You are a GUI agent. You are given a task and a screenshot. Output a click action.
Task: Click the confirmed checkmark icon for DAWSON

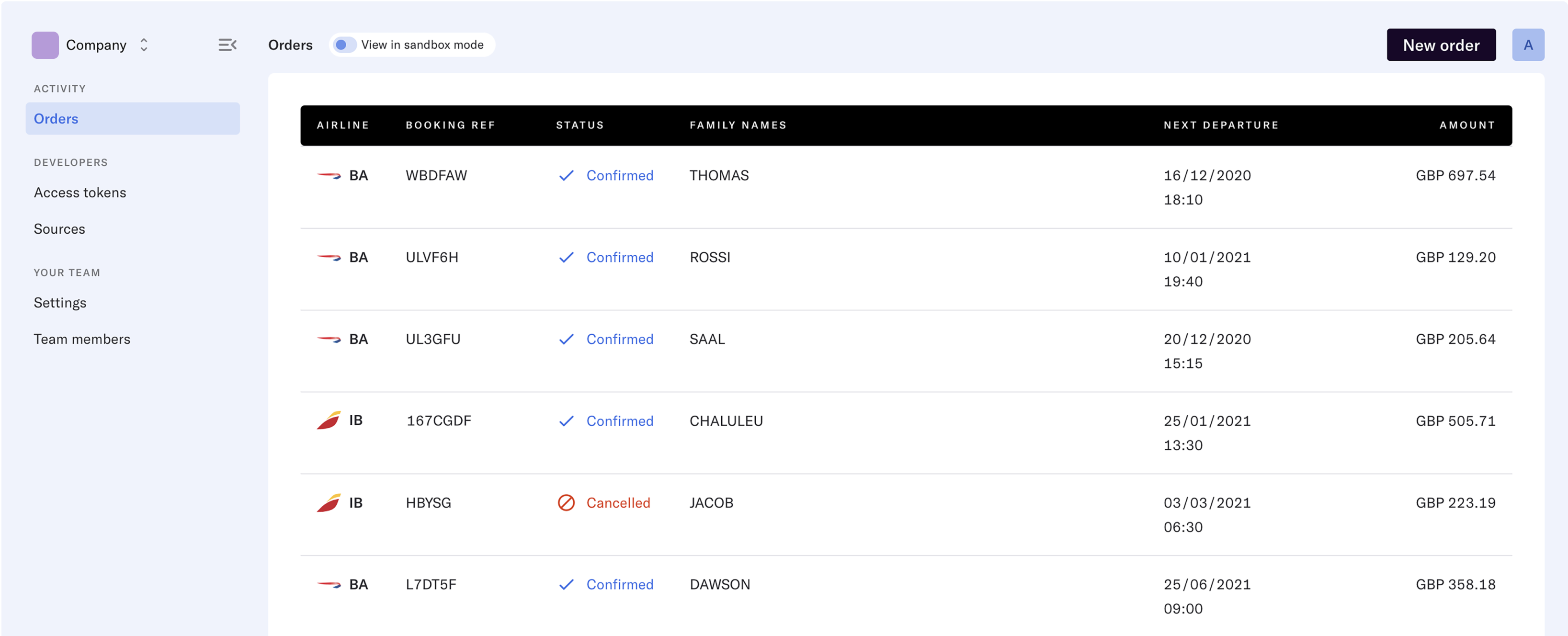click(566, 585)
